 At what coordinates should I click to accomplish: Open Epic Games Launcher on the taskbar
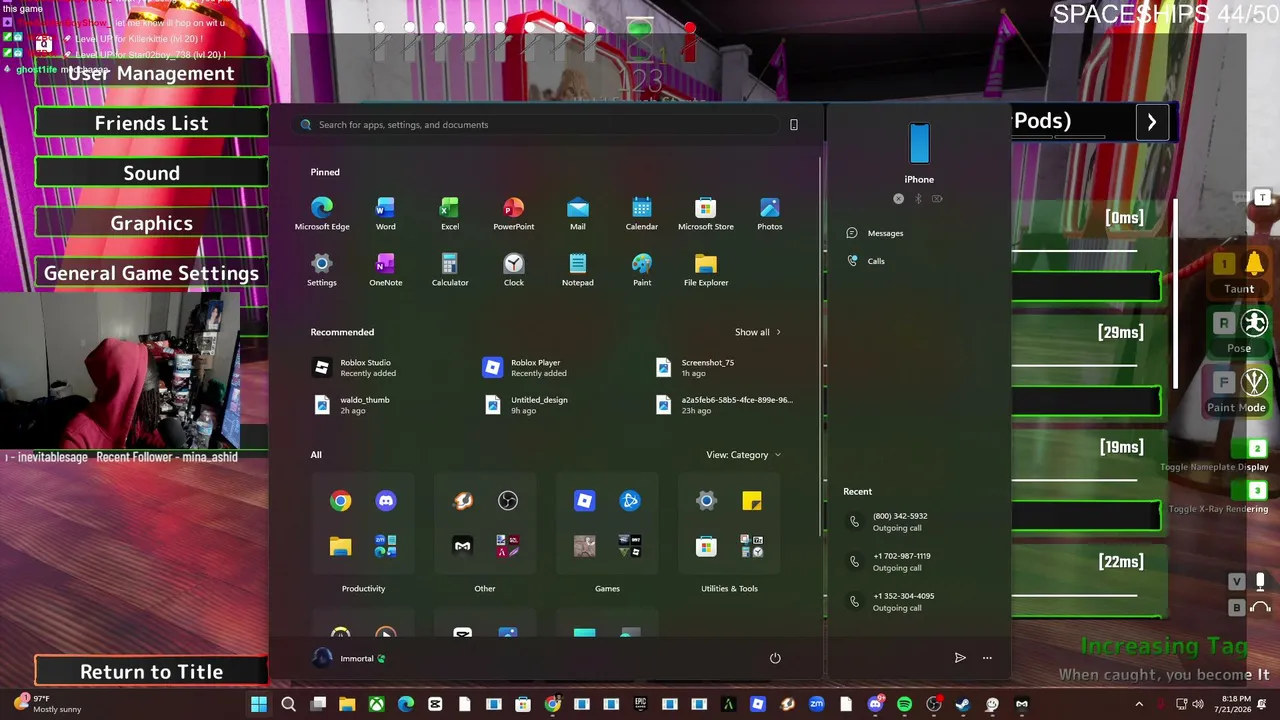(x=641, y=704)
